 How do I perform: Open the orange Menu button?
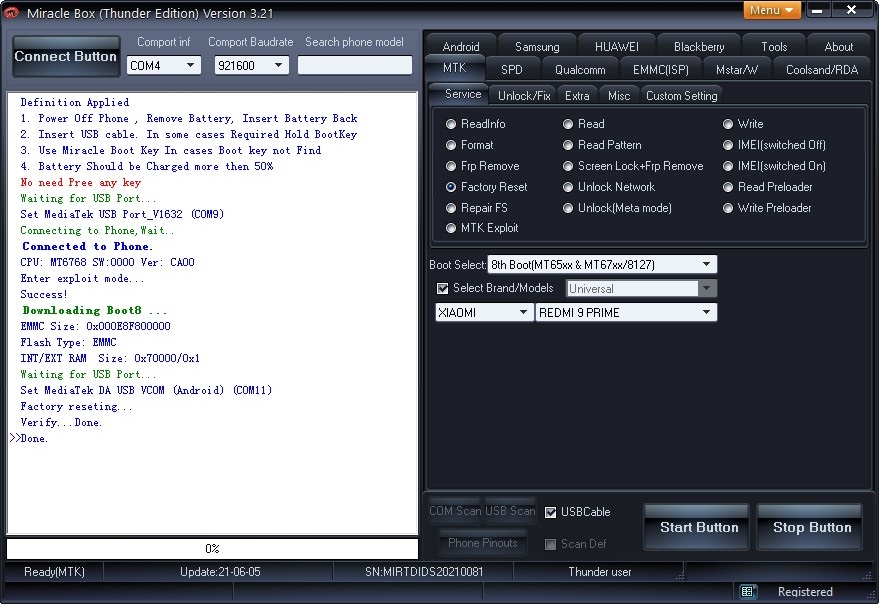point(772,10)
